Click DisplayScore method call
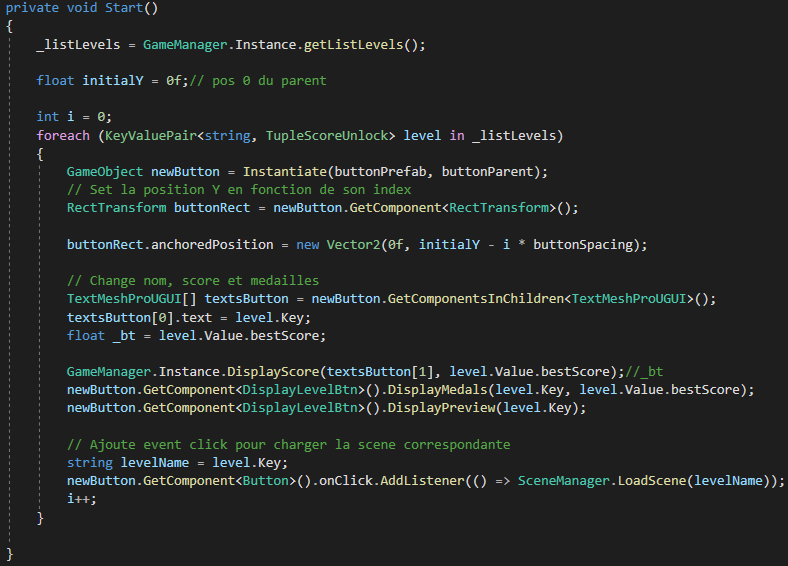This screenshot has width=788, height=566. [x=273, y=372]
